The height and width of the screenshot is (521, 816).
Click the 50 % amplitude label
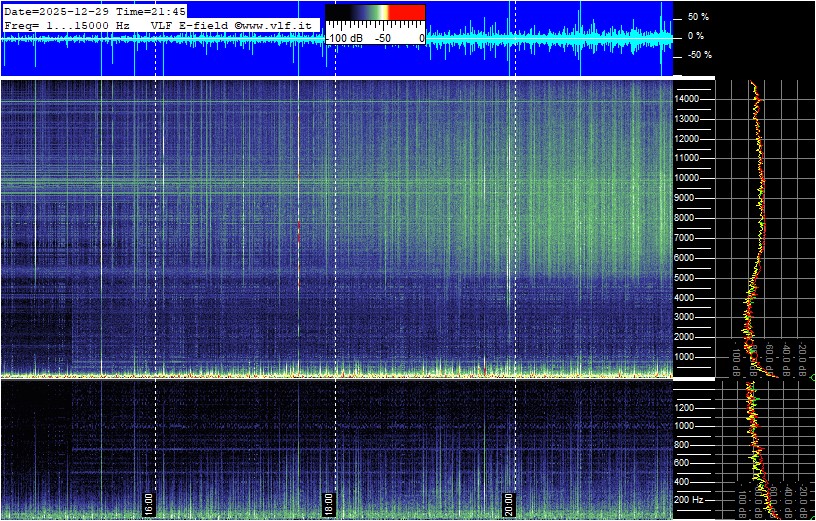(697, 17)
